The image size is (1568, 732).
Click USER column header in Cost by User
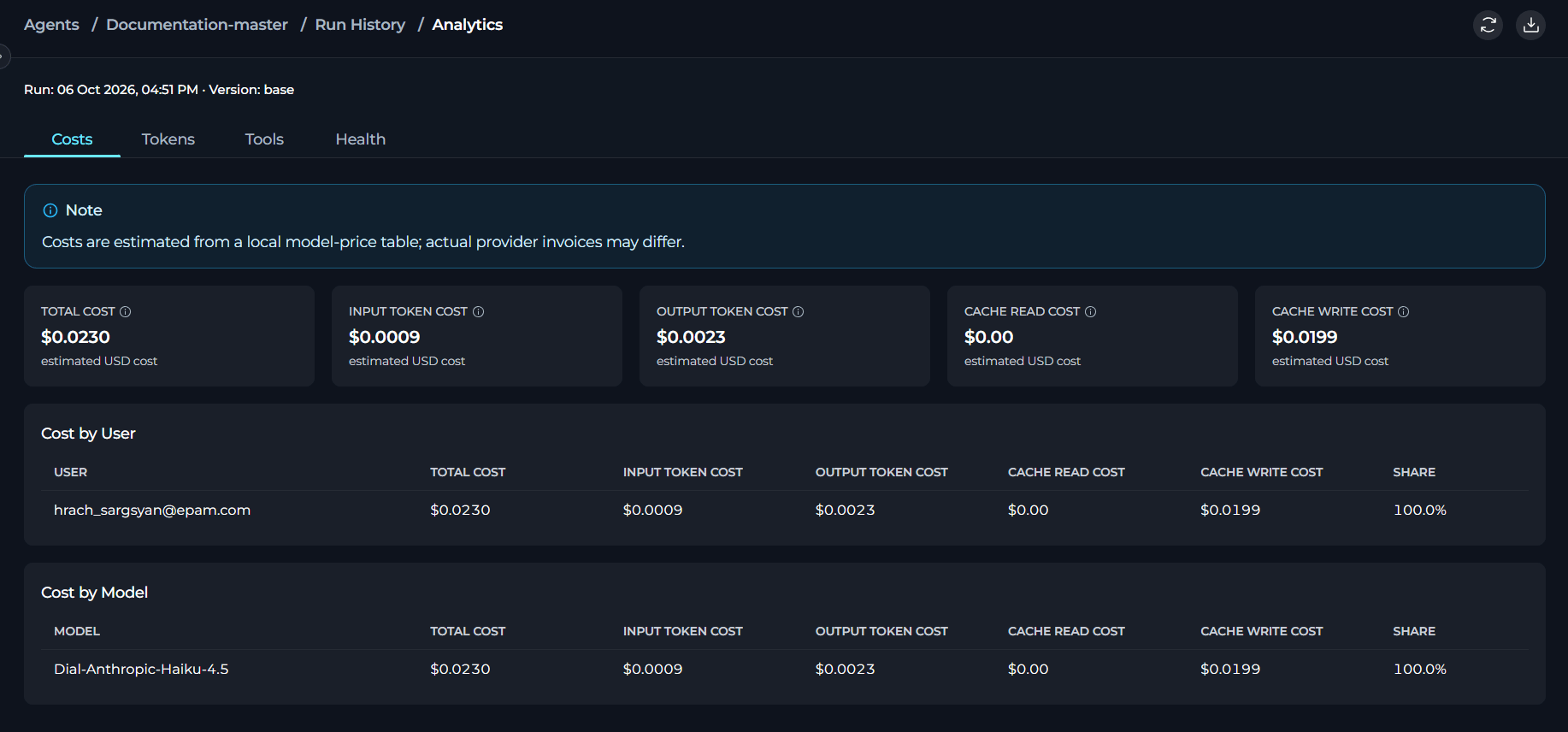(x=71, y=472)
